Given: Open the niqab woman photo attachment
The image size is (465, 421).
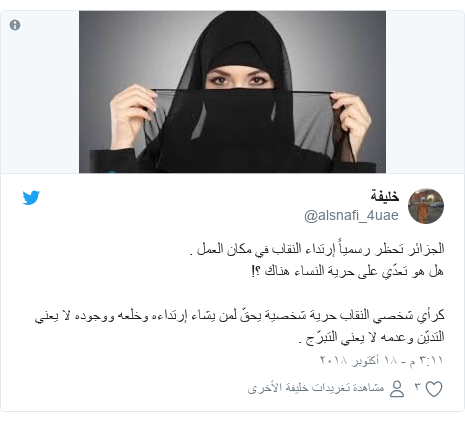Looking at the screenshot, I should tap(232, 92).
